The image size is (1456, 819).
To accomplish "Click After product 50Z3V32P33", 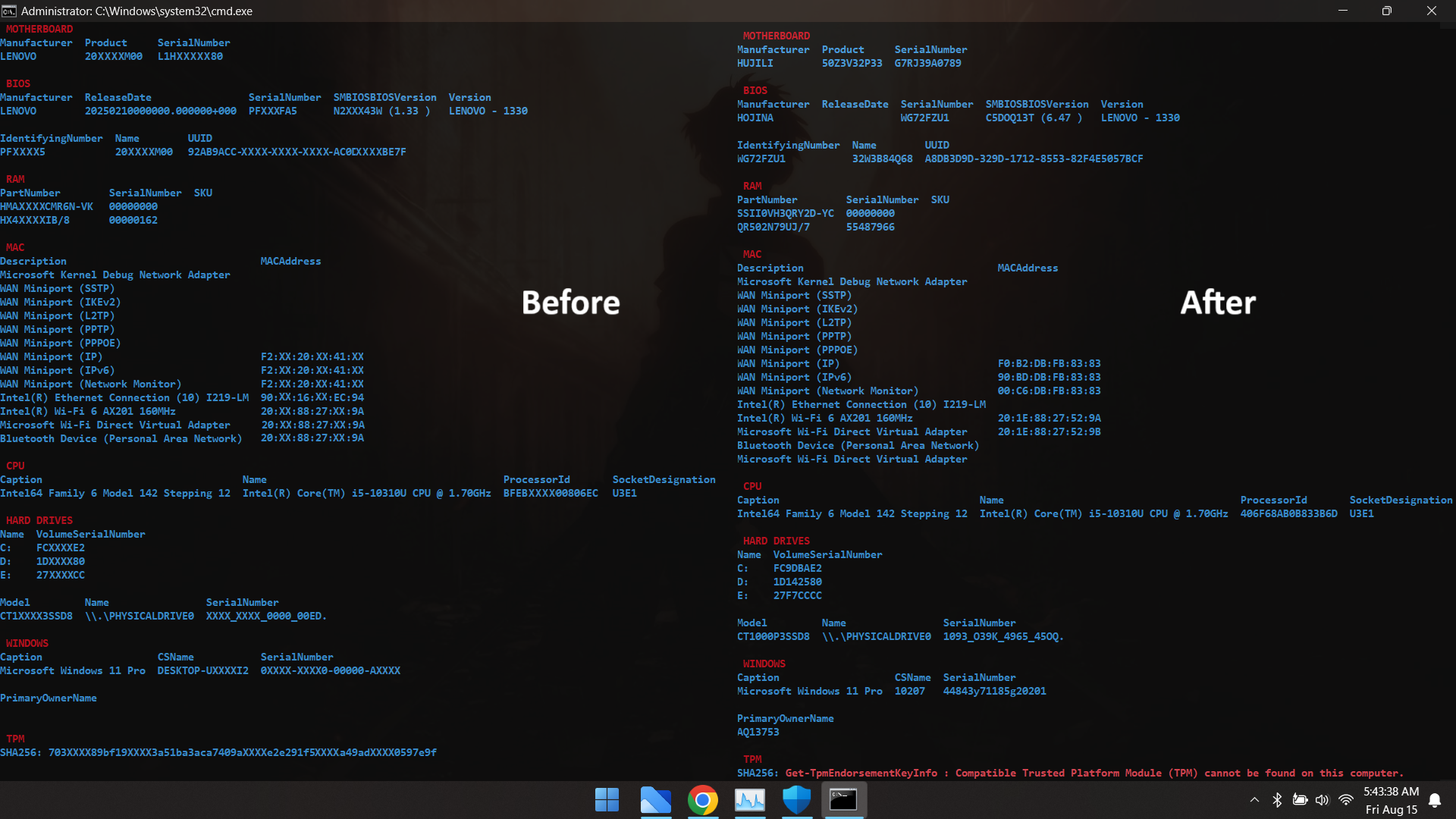I will point(852,63).
